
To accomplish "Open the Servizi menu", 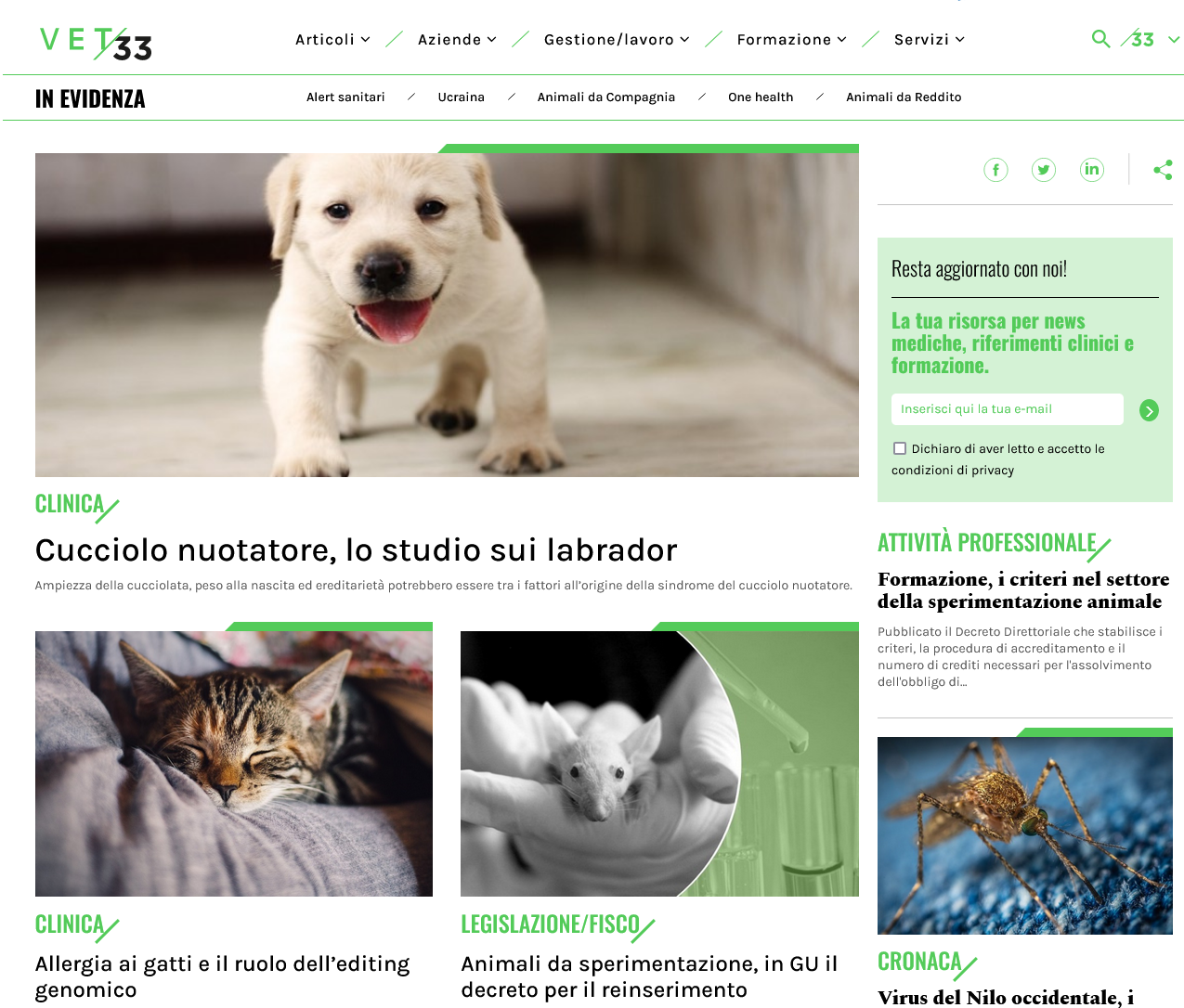I will (930, 39).
